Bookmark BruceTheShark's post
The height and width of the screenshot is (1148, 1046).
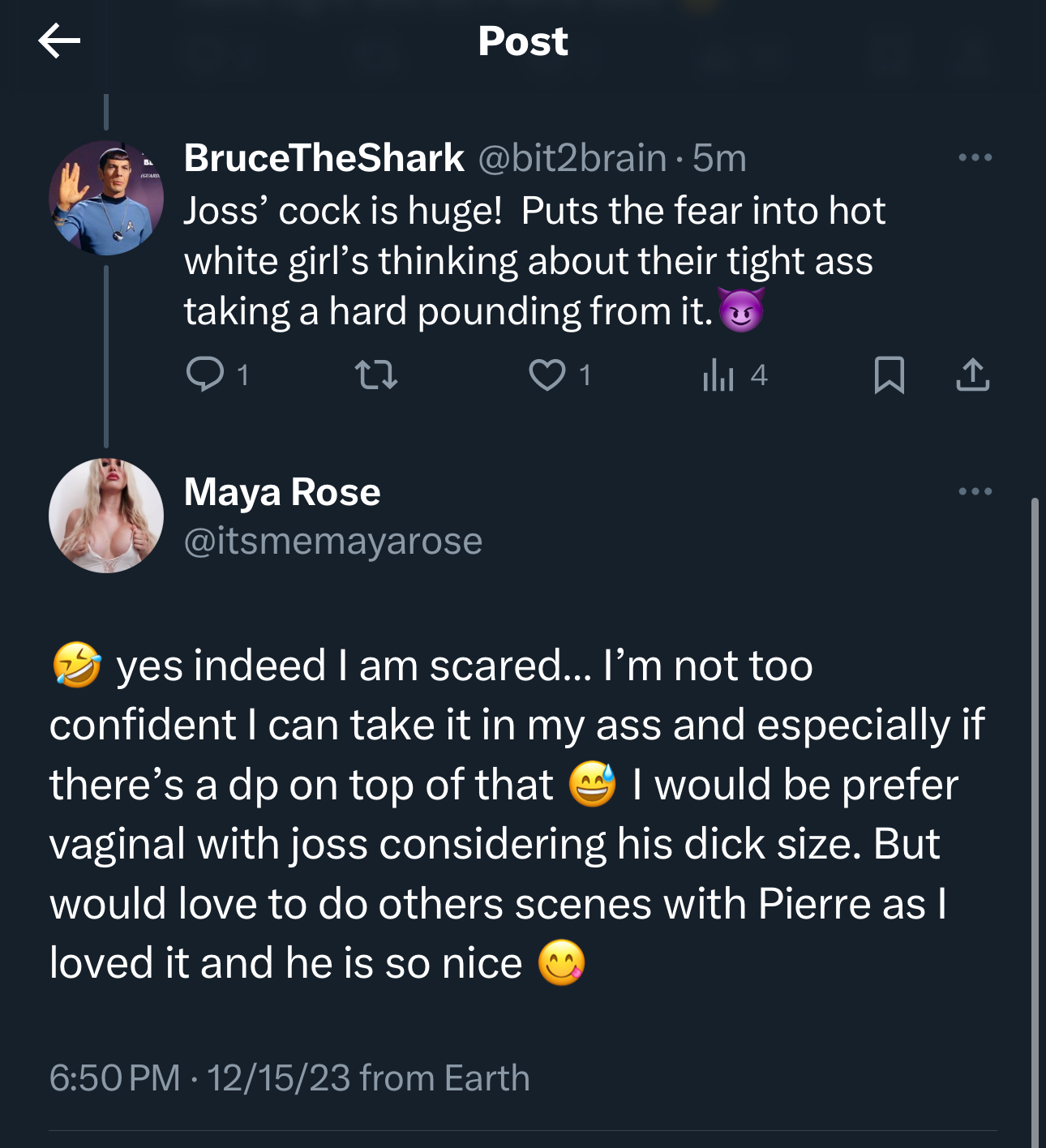889,375
